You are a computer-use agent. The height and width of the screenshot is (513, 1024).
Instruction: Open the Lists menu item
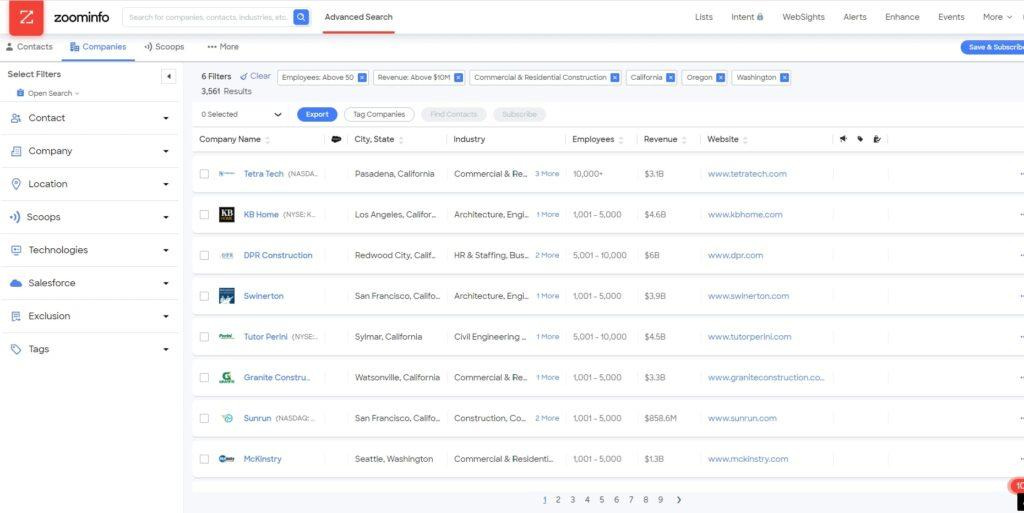[703, 17]
